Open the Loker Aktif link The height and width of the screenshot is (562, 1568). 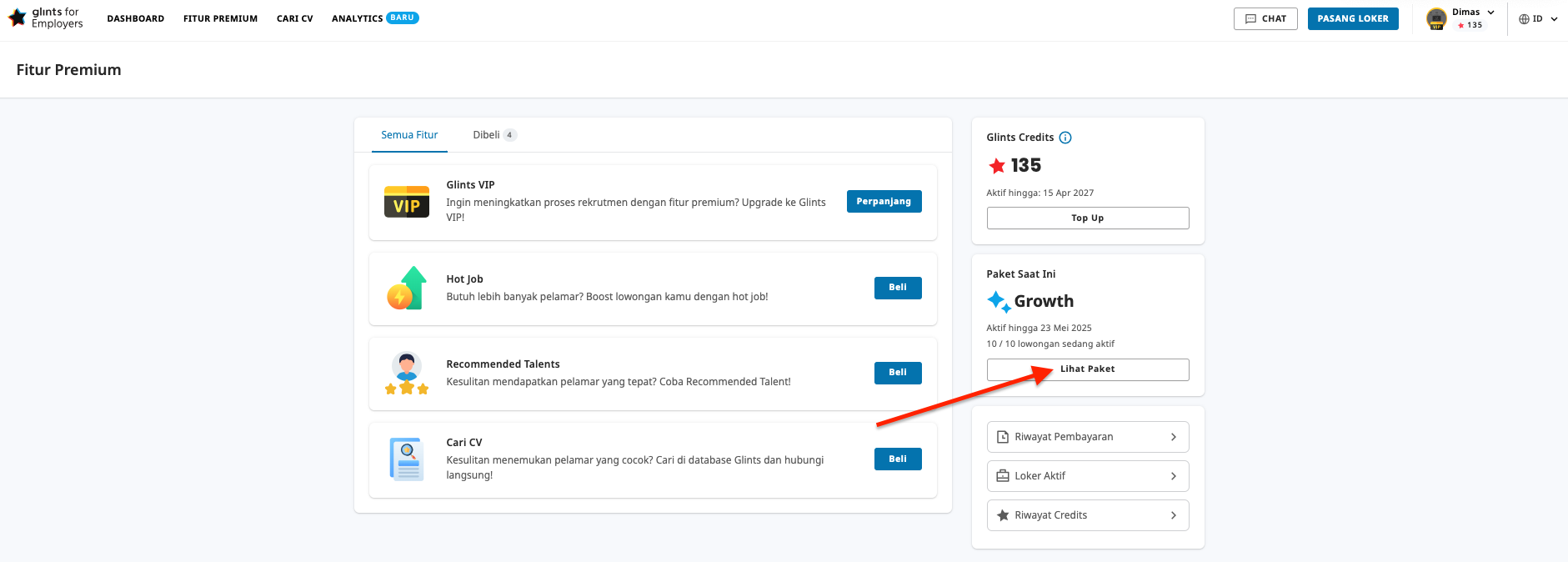1088,476
